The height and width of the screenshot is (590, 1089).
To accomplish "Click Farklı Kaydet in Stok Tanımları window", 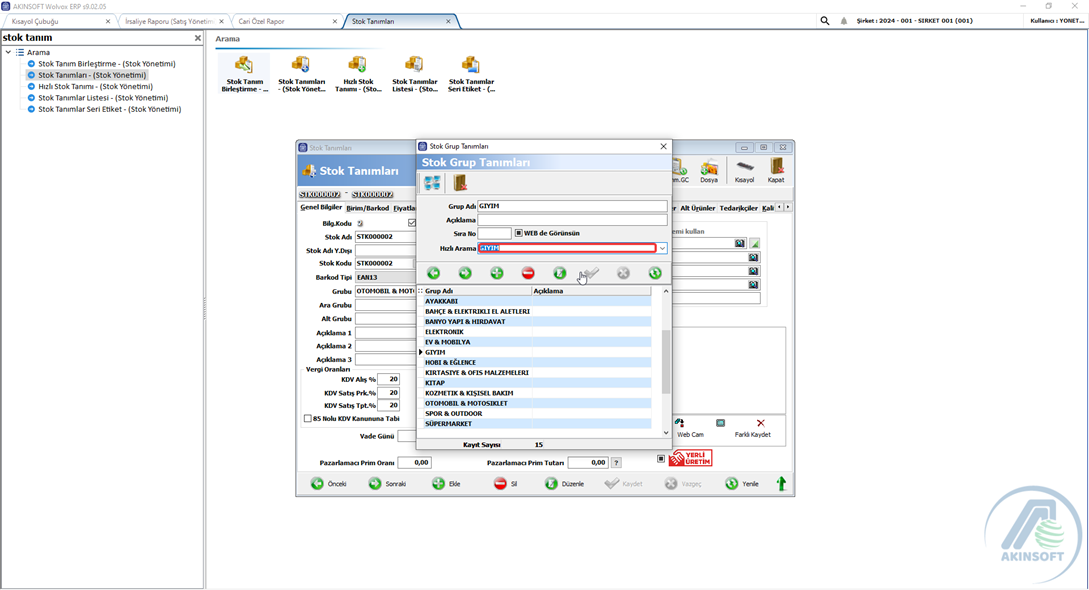I will (x=752, y=428).
